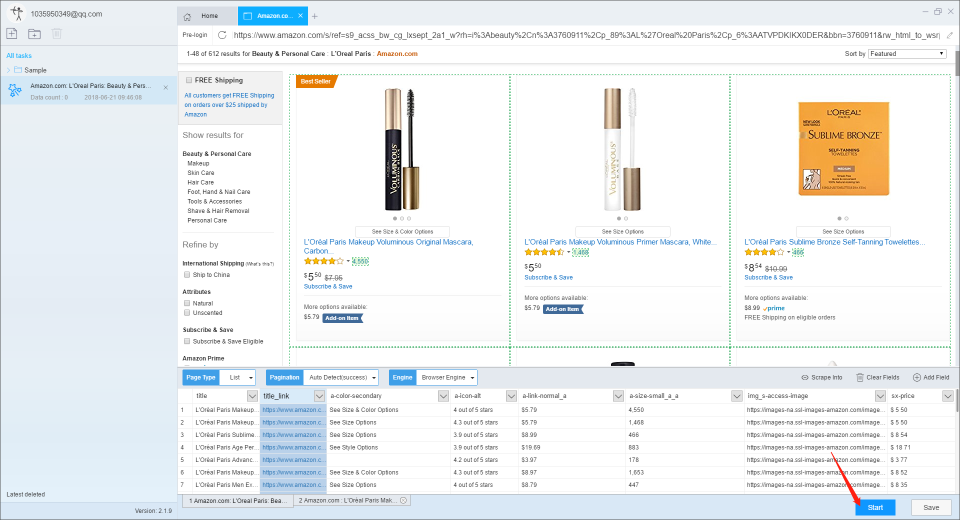The image size is (960, 520).
Task: Open Hair Care category link
Action: (x=201, y=183)
